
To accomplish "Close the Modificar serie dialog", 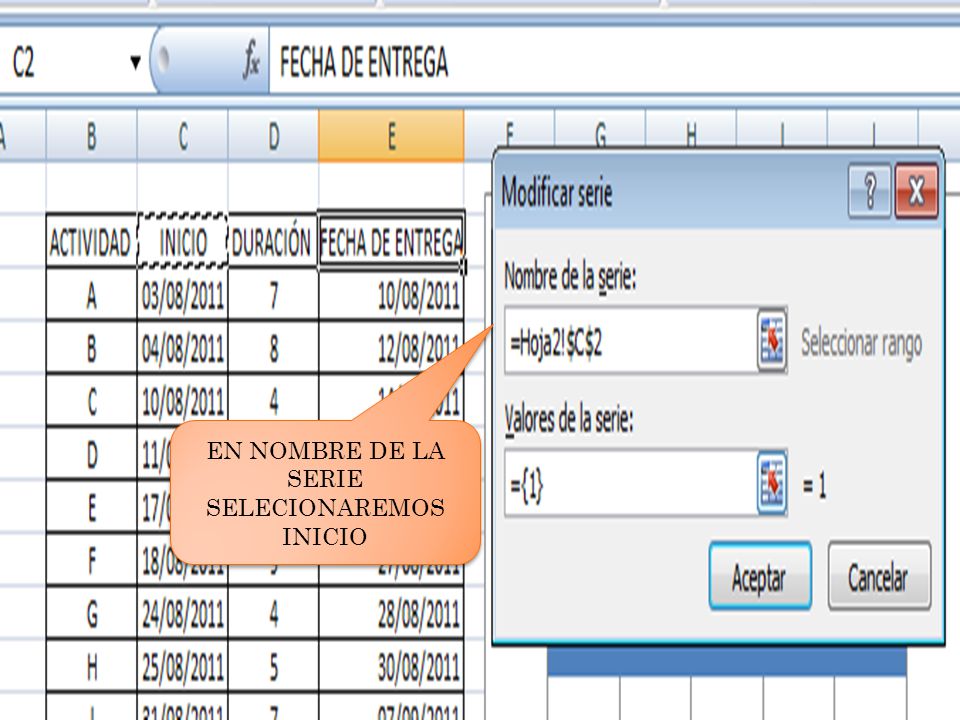I will pos(917,191).
